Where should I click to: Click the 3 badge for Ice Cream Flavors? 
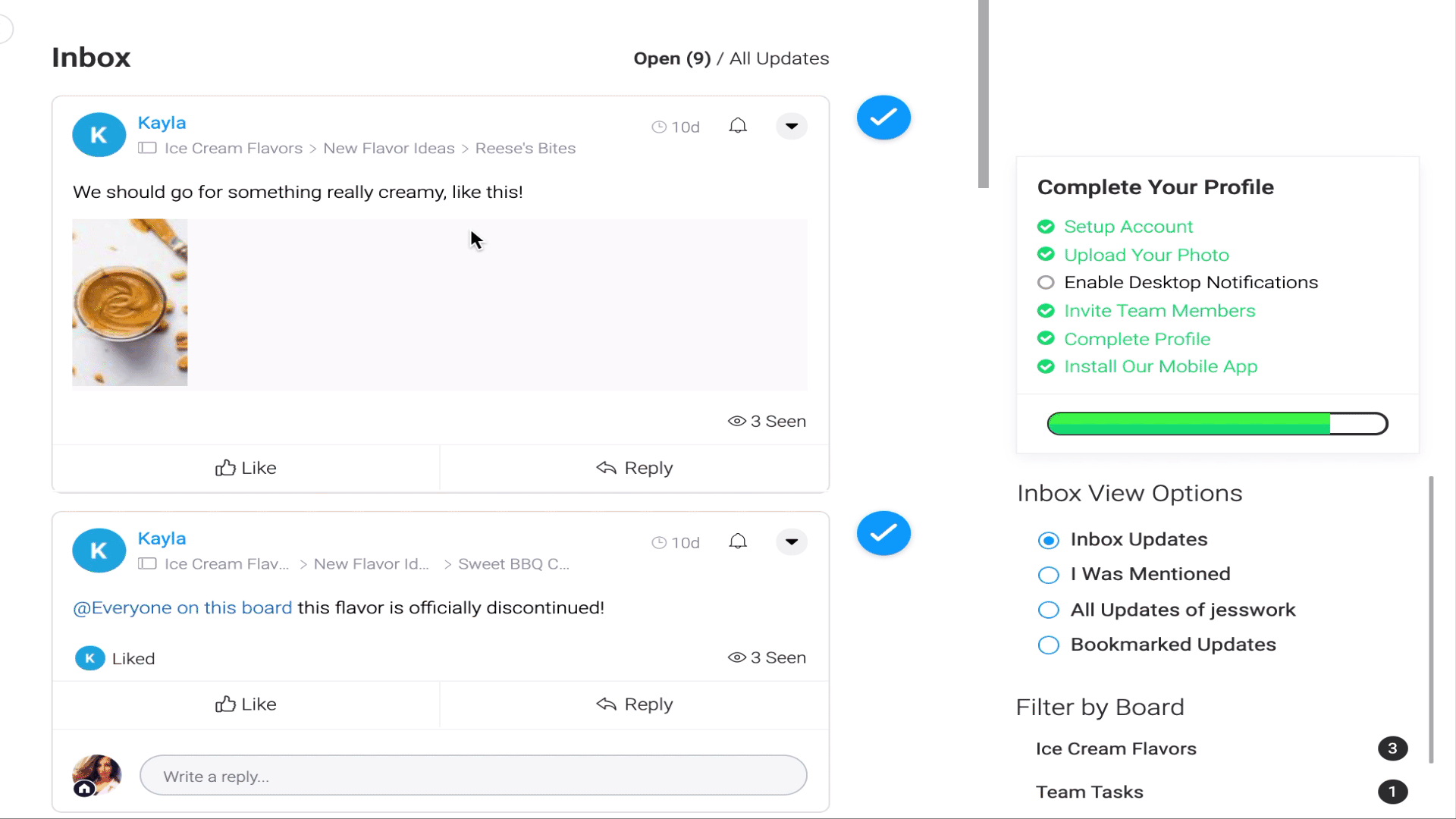point(1392,748)
